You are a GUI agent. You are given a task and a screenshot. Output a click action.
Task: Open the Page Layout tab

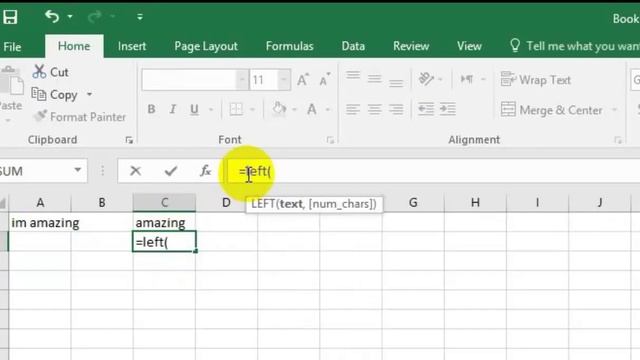pyautogui.click(x=206, y=46)
